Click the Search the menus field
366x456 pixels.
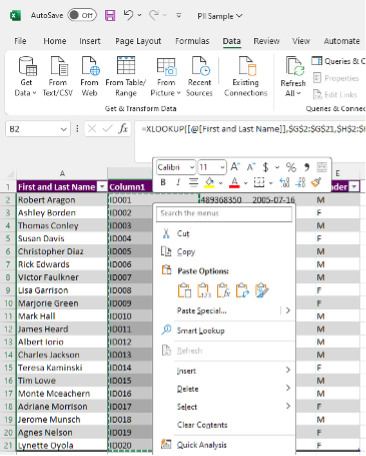[x=224, y=213]
